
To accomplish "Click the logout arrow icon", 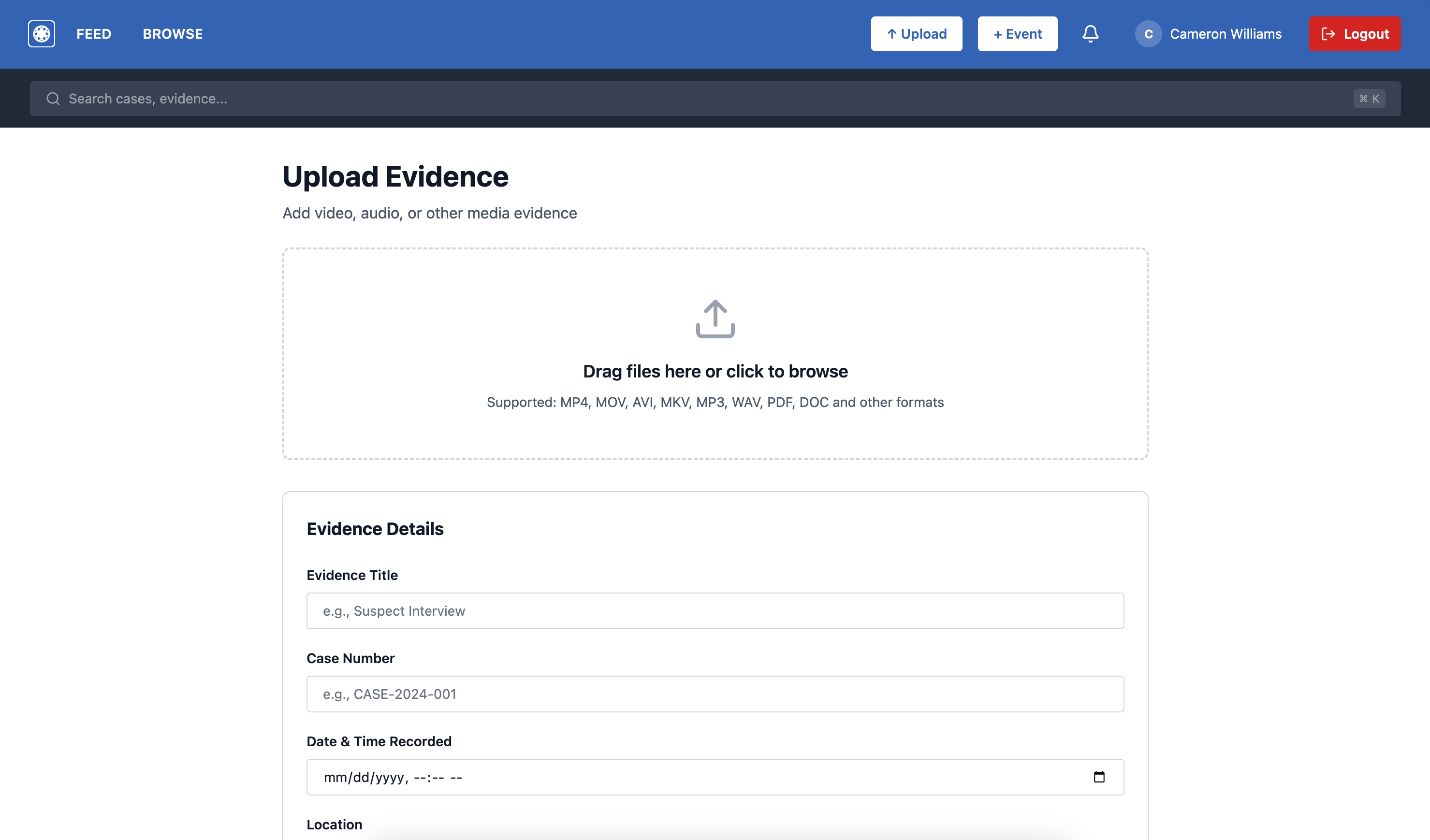I will [x=1328, y=33].
